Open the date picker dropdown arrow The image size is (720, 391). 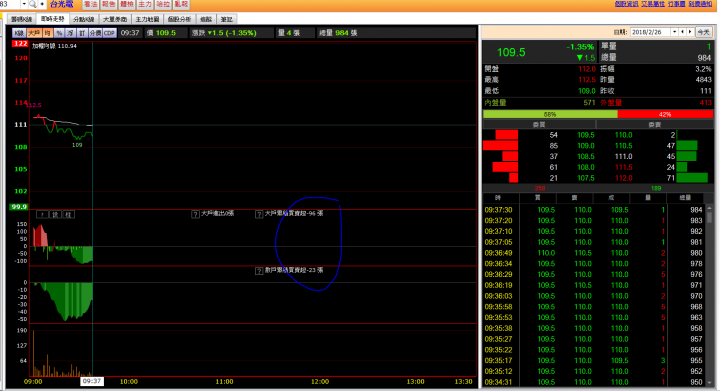coord(675,32)
